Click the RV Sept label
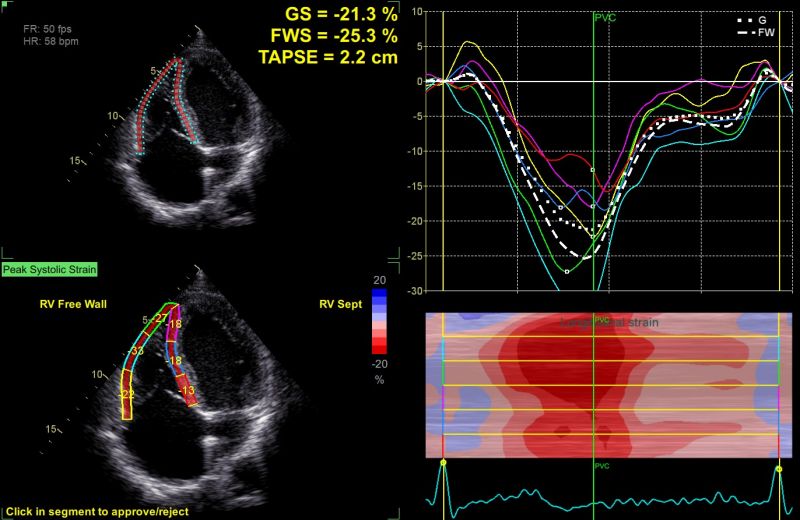The height and width of the screenshot is (520, 800). click(340, 304)
